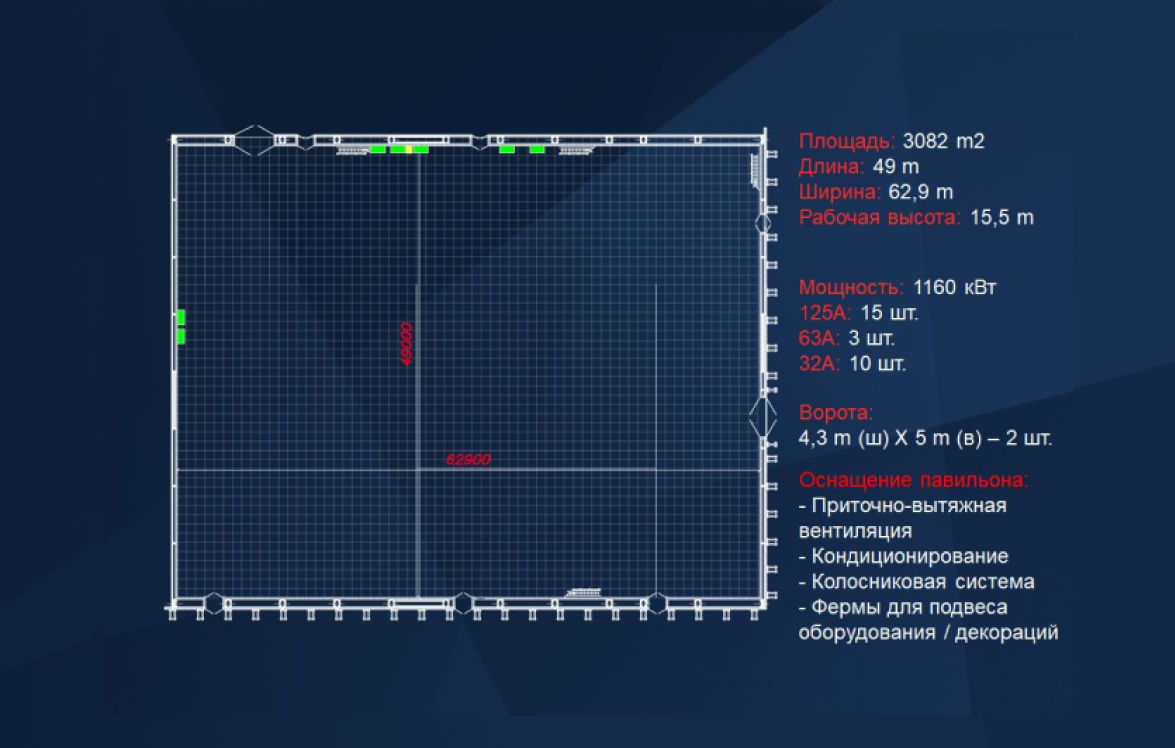Click the red "Площадь:" label
The height and width of the screenshot is (748, 1175).
pyautogui.click(x=847, y=141)
